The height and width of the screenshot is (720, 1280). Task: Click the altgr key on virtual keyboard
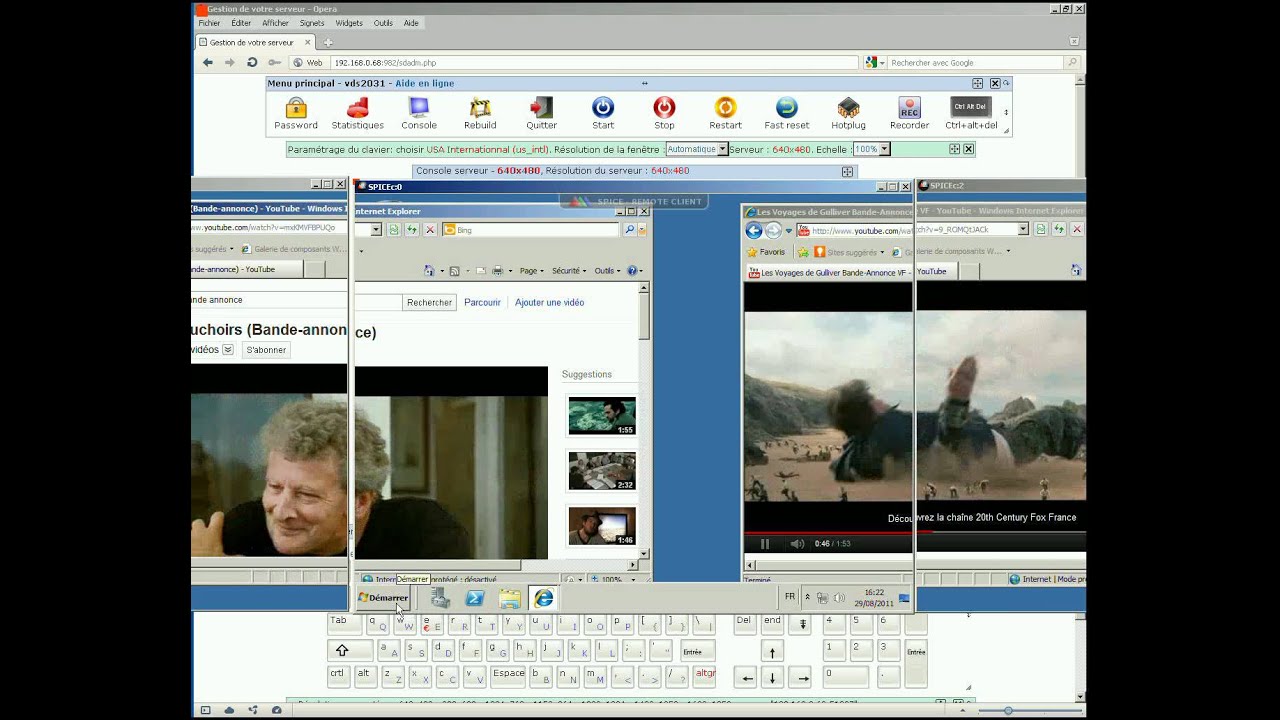pos(705,676)
